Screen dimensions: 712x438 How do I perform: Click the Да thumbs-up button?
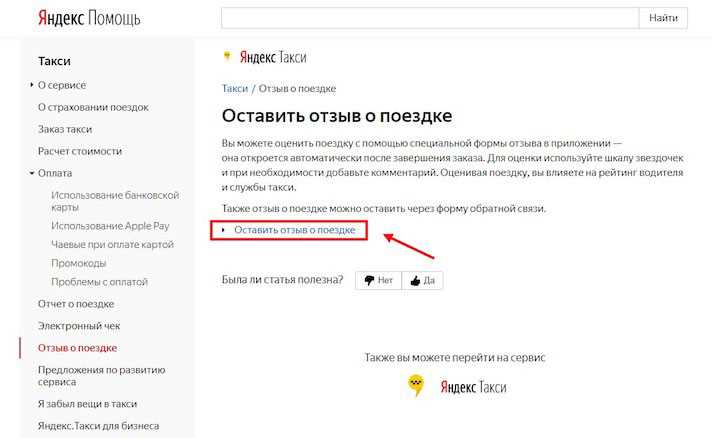click(x=422, y=281)
